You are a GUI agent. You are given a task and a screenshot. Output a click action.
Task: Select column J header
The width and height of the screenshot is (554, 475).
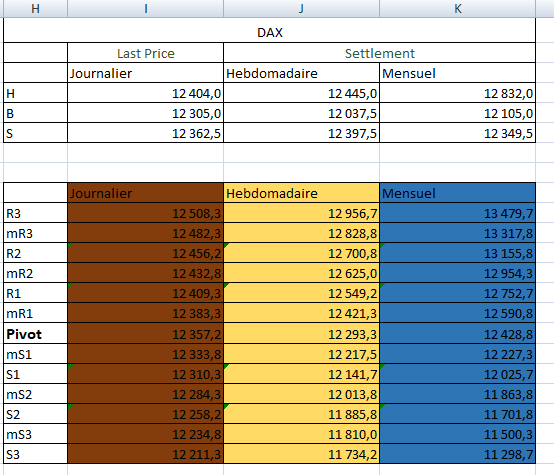301,8
